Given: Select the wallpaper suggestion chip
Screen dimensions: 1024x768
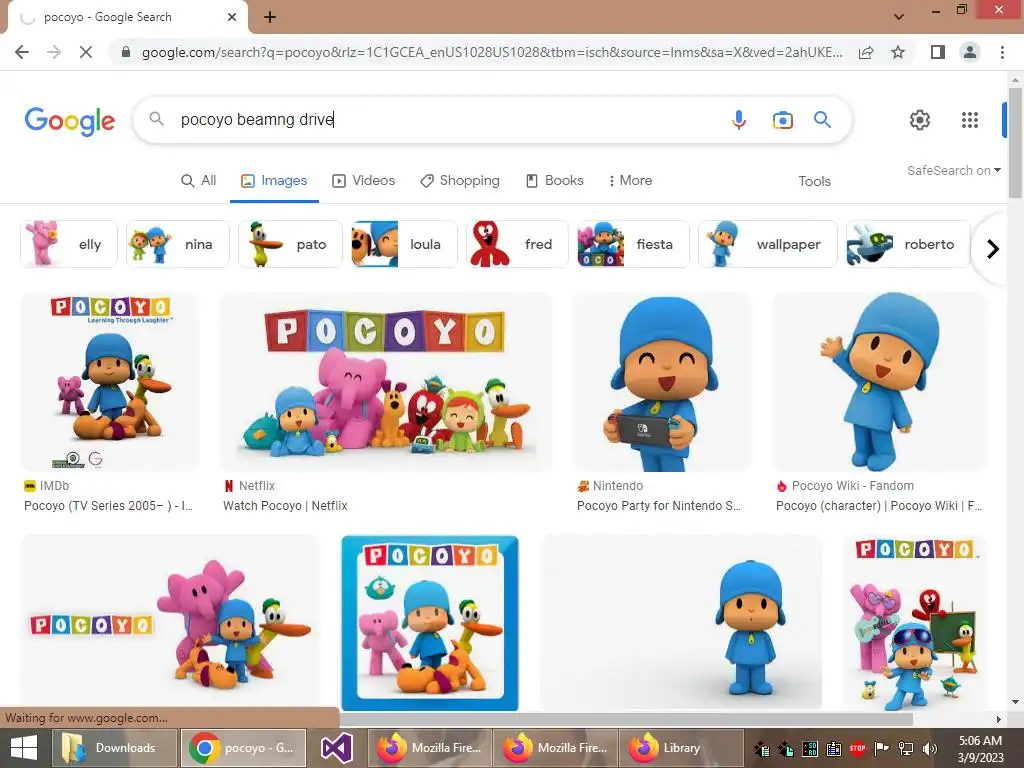Looking at the screenshot, I should point(767,244).
